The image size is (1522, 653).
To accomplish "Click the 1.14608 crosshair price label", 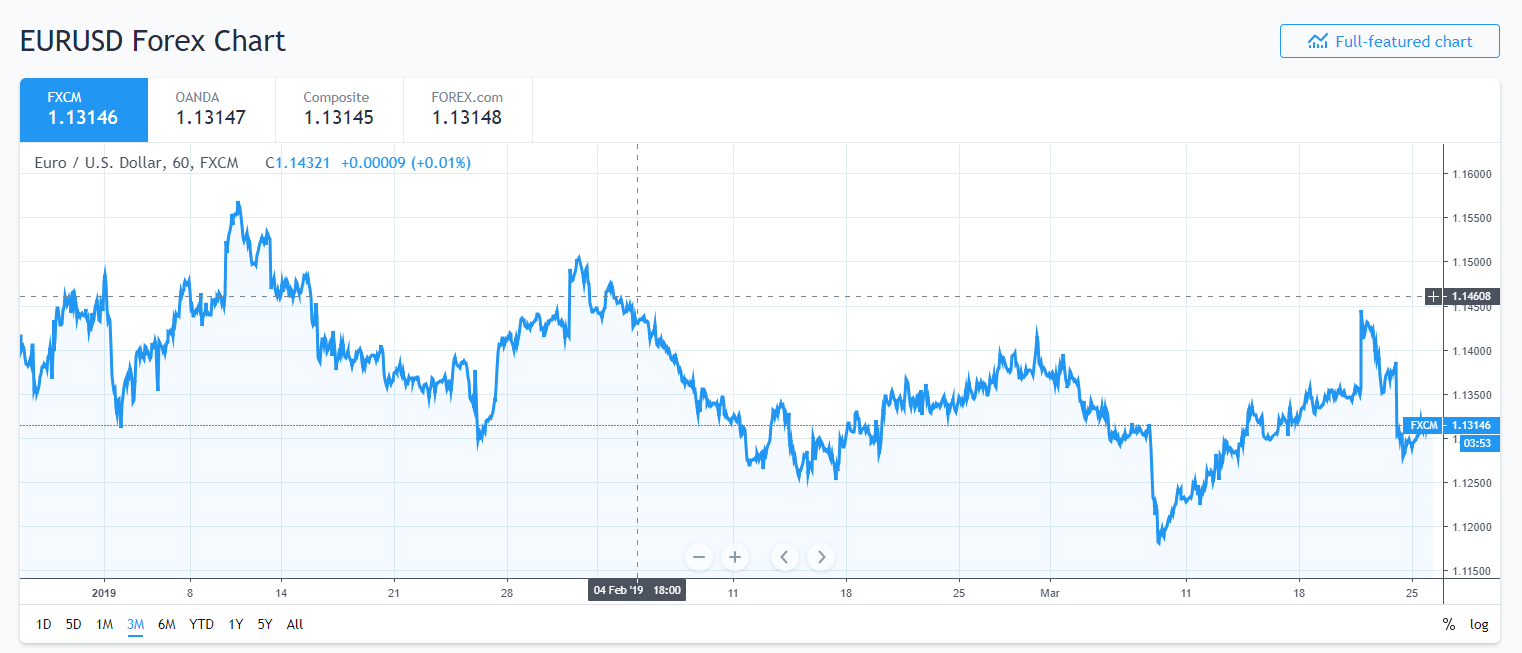I will coord(1471,296).
